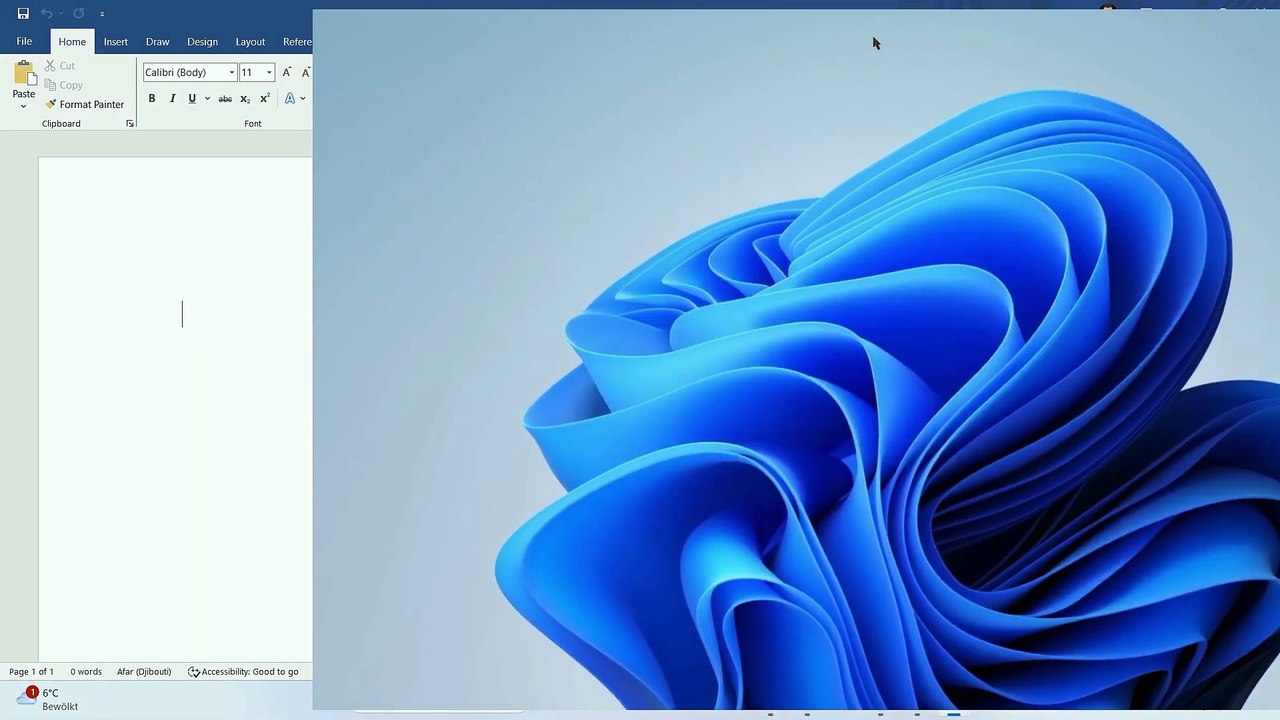Toggle italic formatting
This screenshot has height=720, width=1280.
point(172,98)
